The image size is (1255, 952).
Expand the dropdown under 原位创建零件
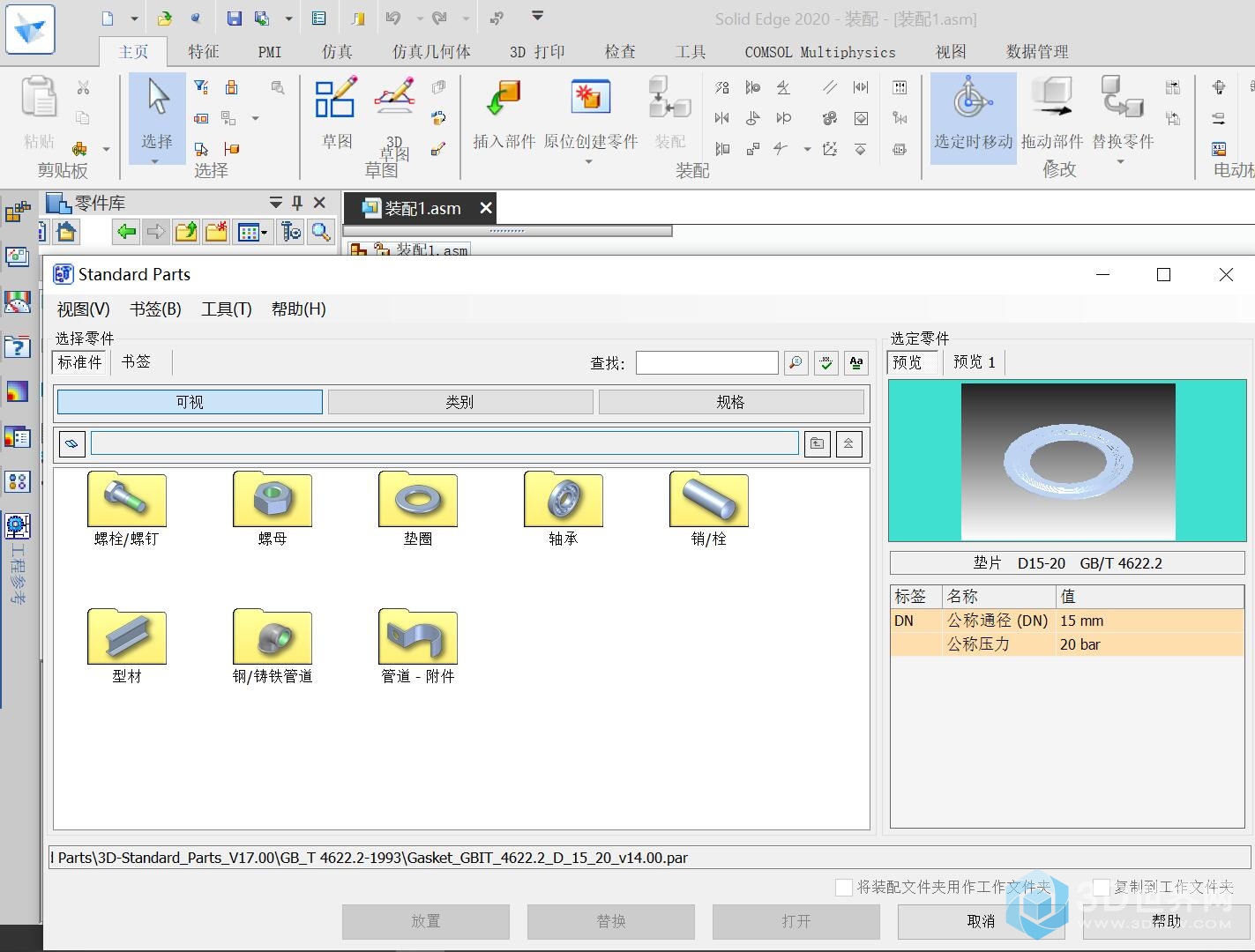[588, 161]
